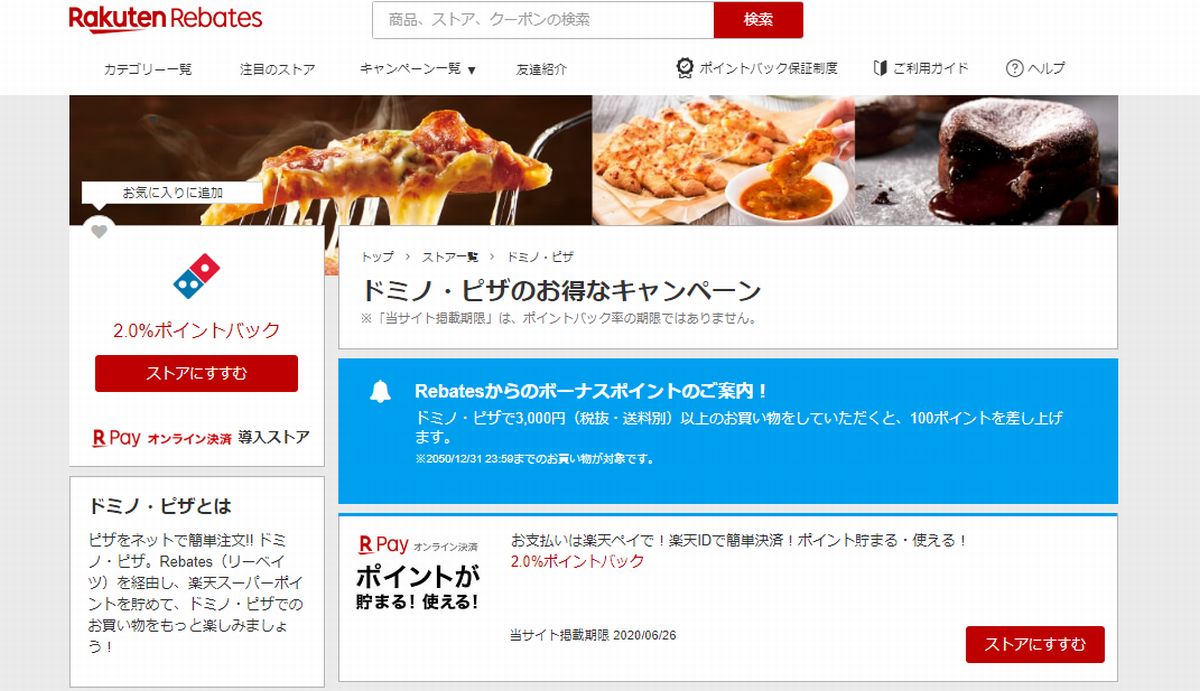Click the 当サイト掲載期限 2020/06/26 text
The height and width of the screenshot is (691, 1200).
click(x=593, y=635)
